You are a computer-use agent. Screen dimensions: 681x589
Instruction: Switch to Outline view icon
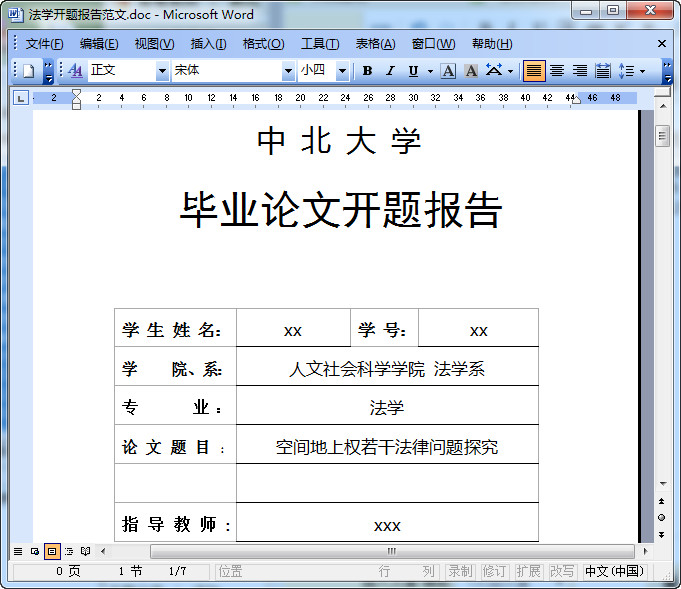point(69,551)
